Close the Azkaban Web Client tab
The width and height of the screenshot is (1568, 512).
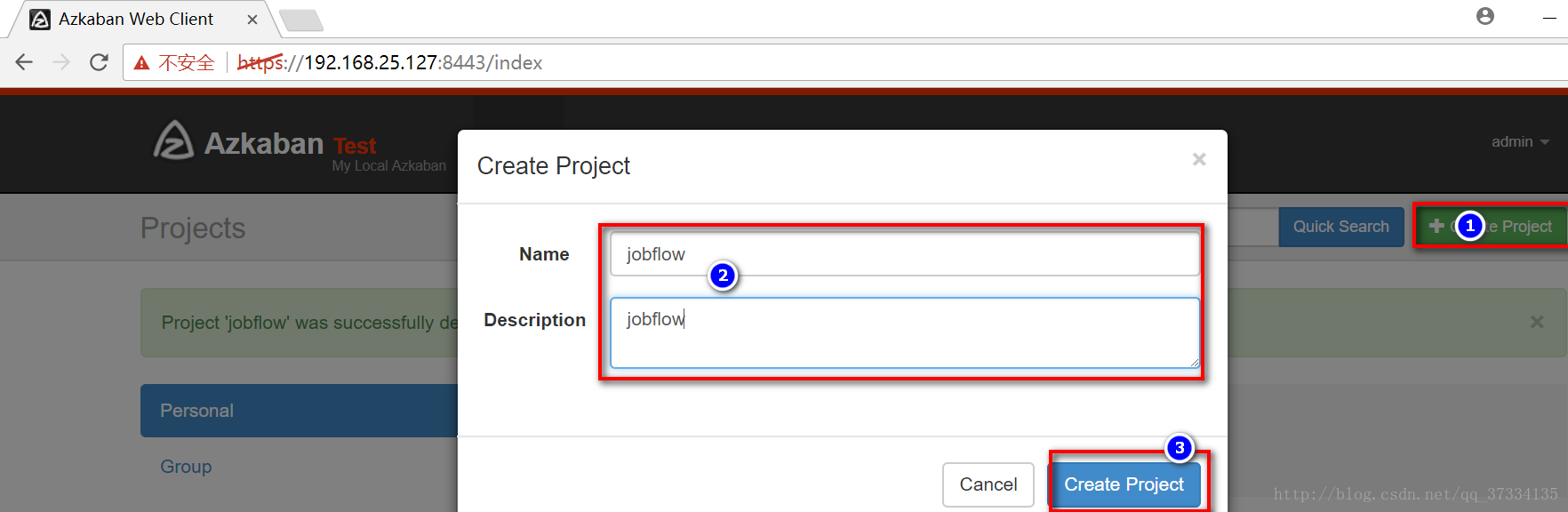pos(252,20)
